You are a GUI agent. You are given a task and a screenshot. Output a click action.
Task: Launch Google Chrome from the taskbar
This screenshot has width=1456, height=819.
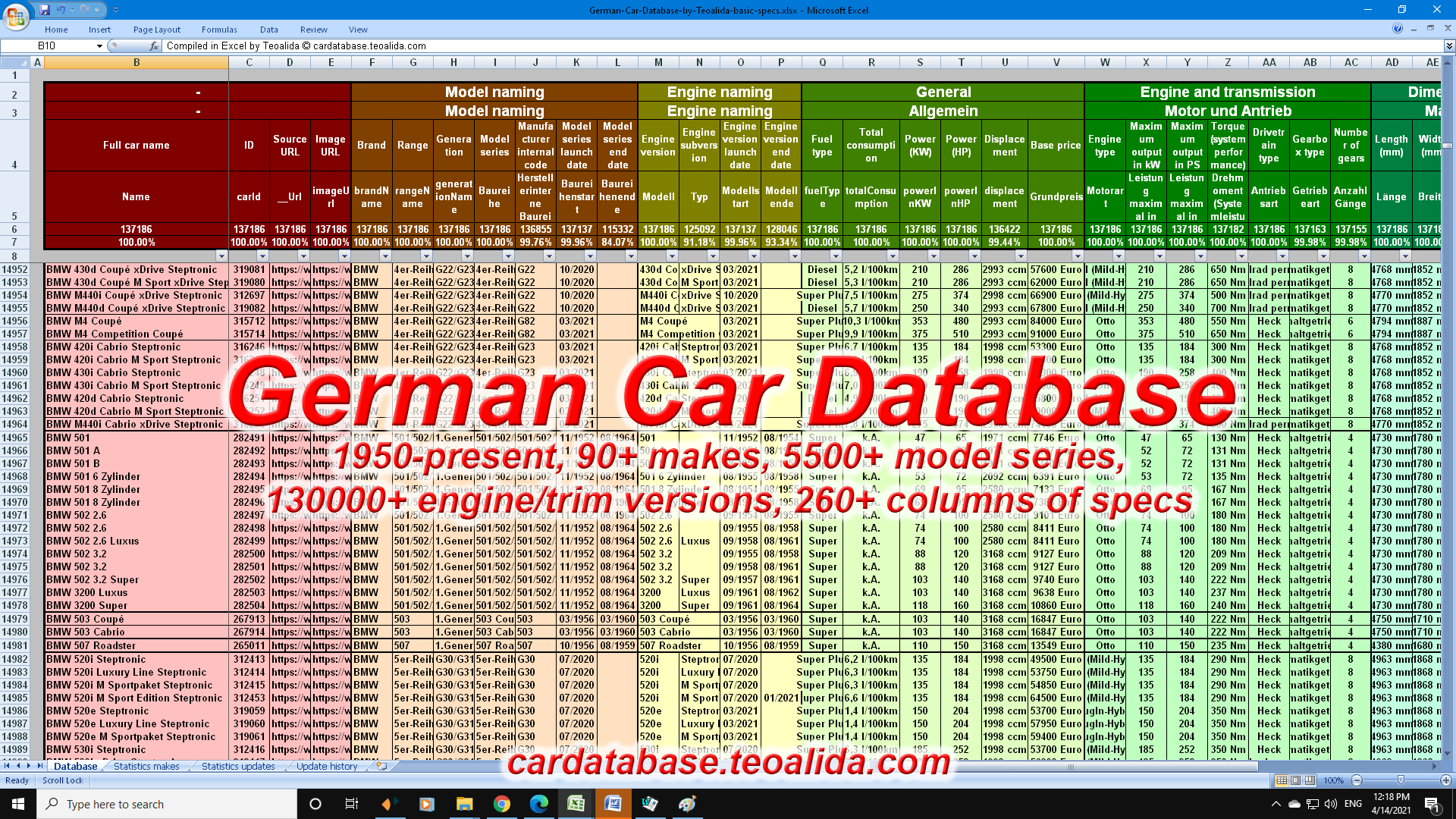(503, 804)
